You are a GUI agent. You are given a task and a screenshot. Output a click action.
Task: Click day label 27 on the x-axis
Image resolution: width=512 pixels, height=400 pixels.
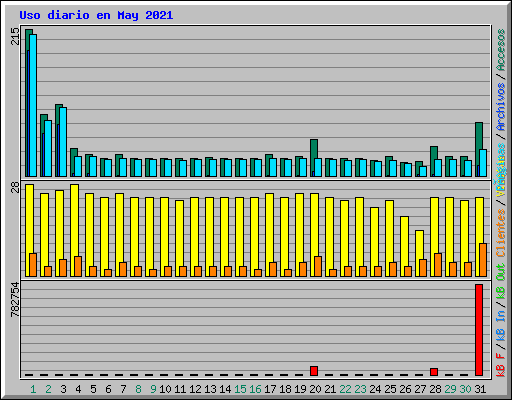click(x=420, y=389)
